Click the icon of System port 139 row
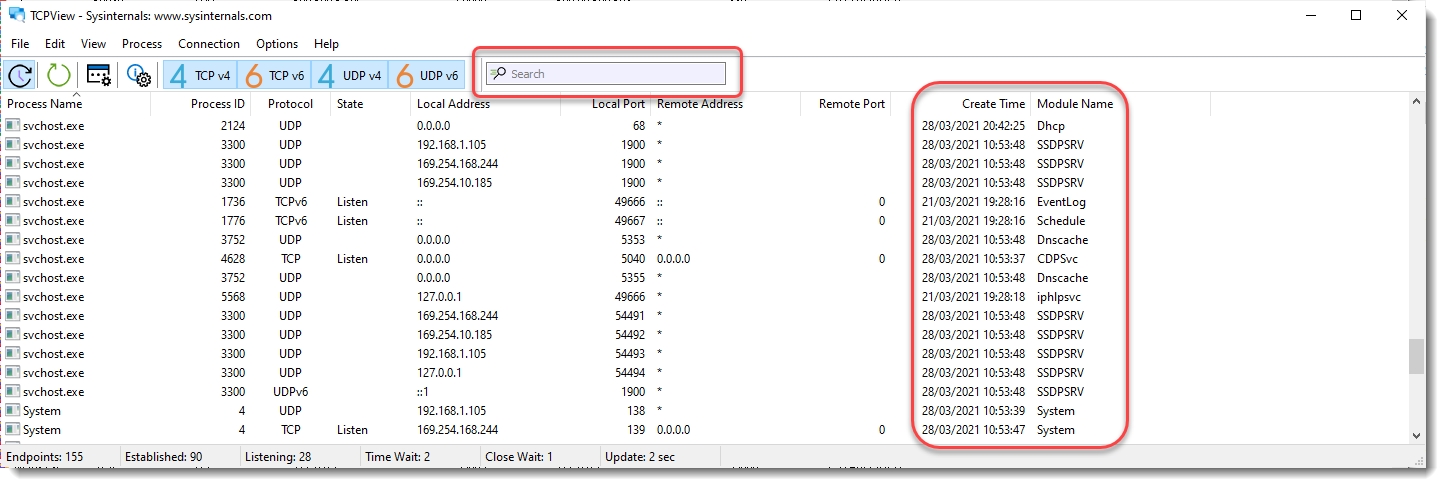Viewport: 1446px width, 488px height. [x=12, y=430]
